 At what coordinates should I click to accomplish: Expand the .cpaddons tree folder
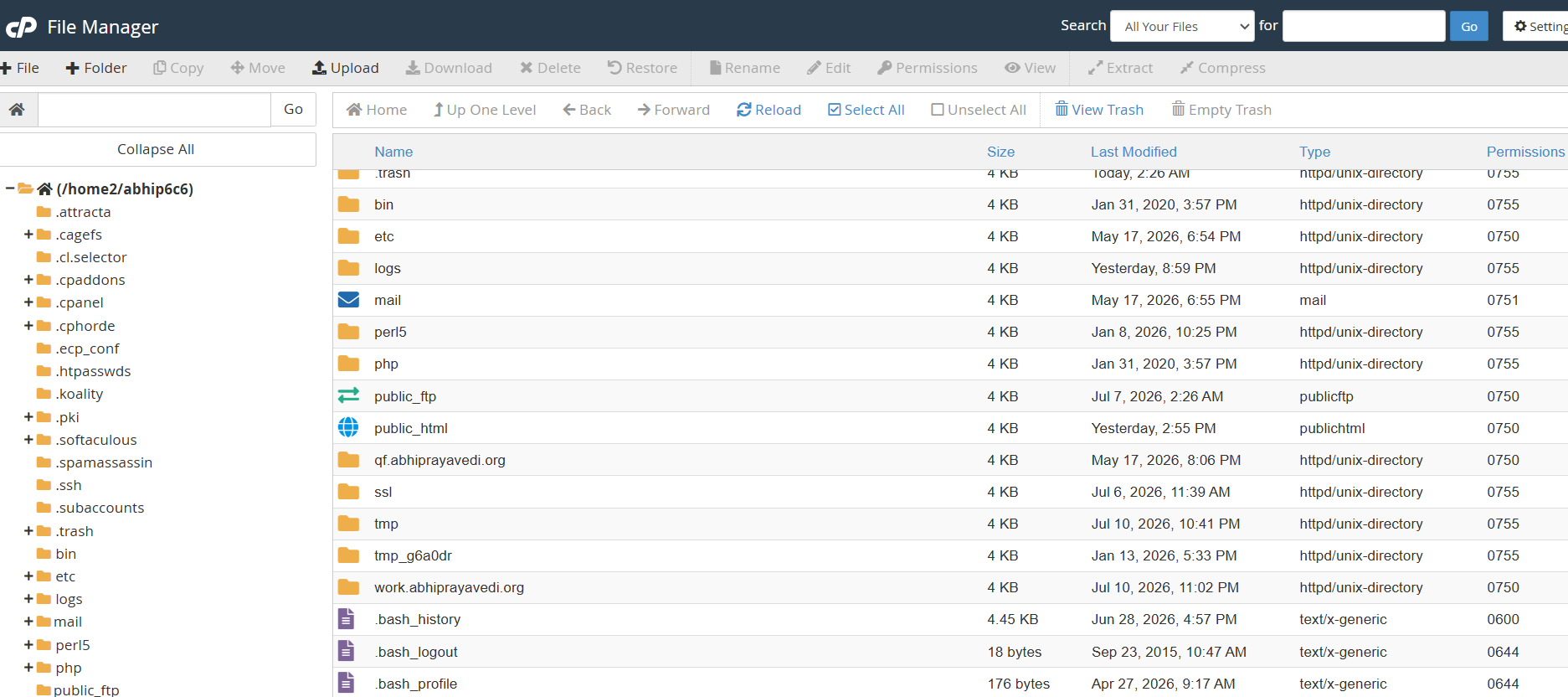click(x=29, y=280)
